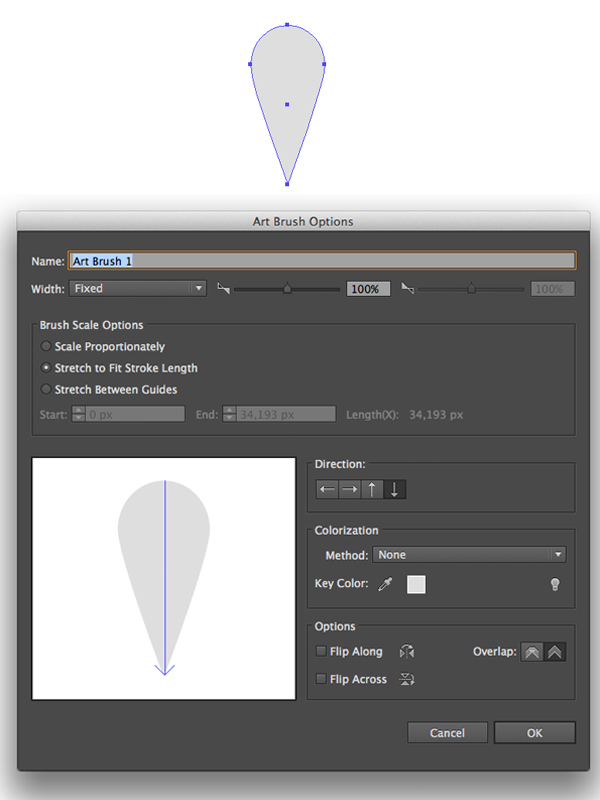Click into the brush Name text field
600x800 pixels.
(321, 261)
